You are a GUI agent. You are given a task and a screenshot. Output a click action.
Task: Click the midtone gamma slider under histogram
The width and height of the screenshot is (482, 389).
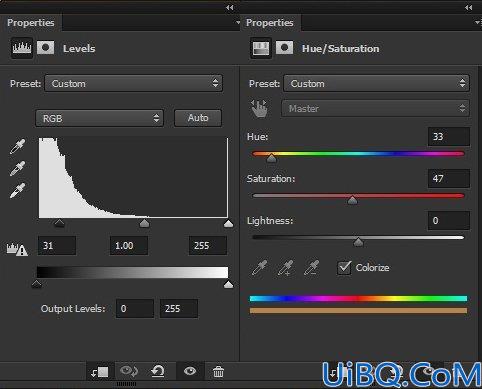point(144,223)
